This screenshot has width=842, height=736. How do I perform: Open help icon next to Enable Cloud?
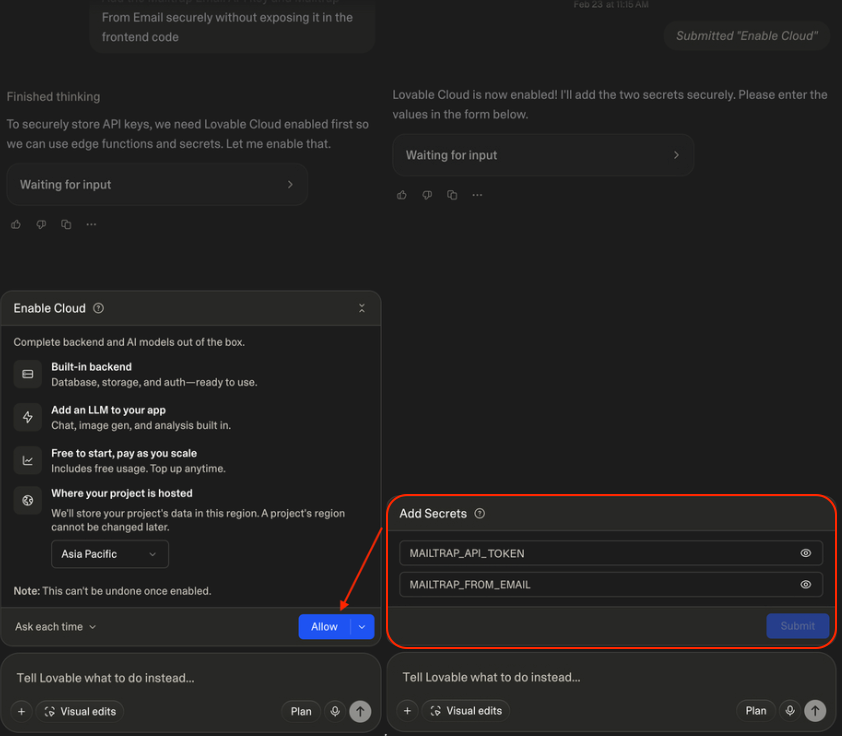(98, 308)
